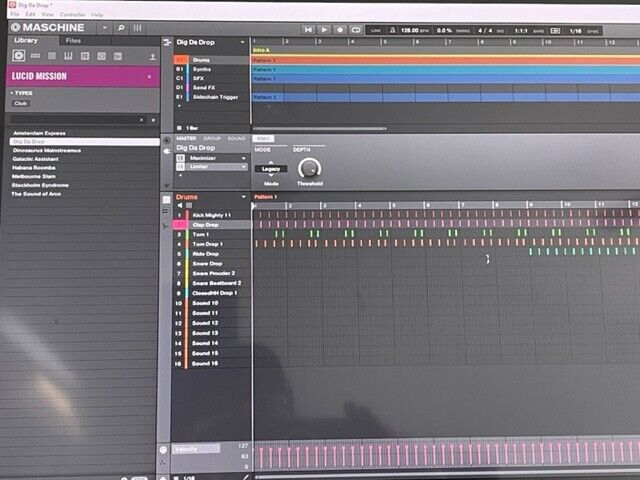Select the GROUP tab in control area
The image size is (640, 480).
click(x=212, y=138)
